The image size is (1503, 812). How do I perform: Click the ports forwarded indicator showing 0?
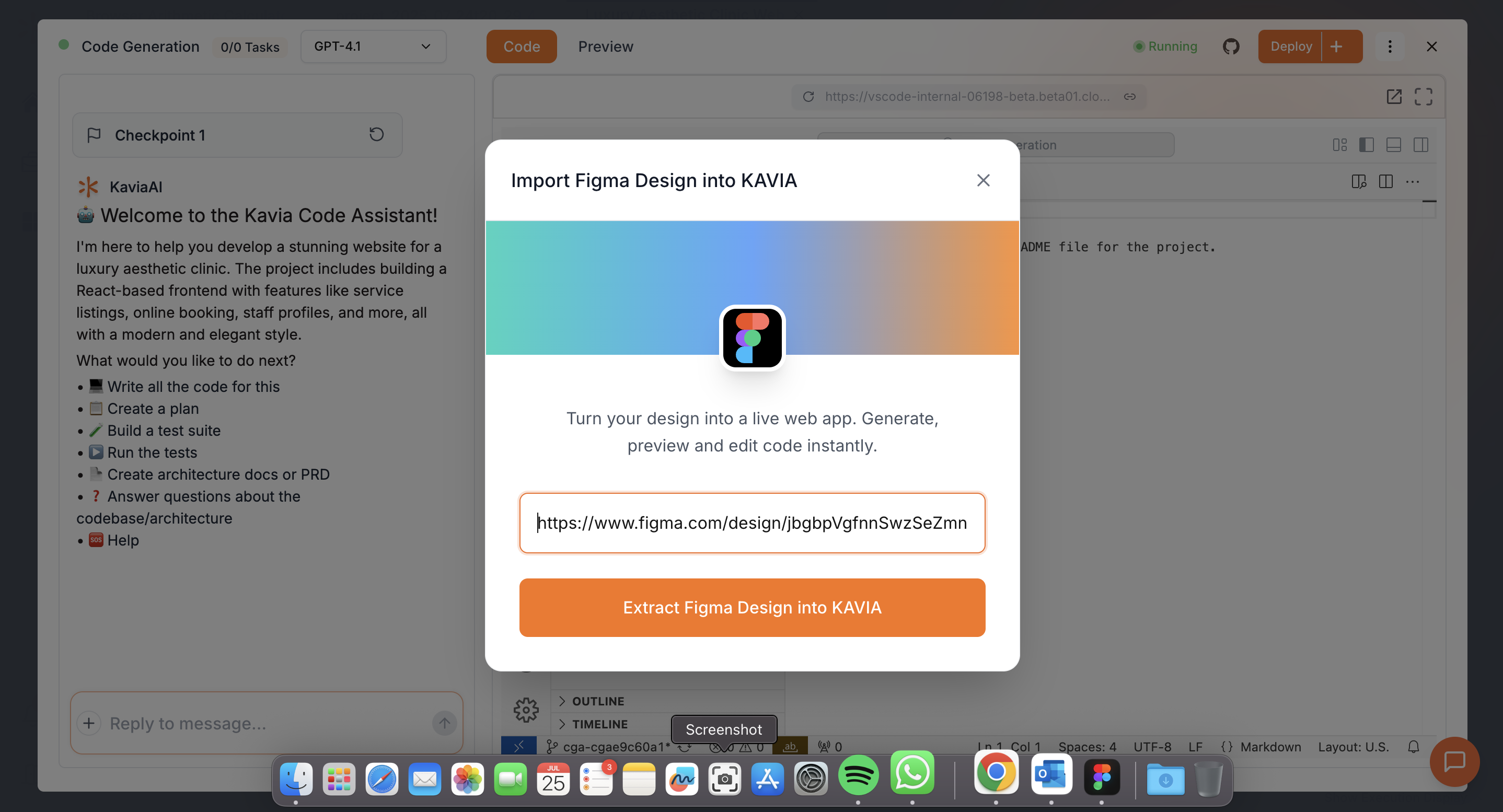[x=830, y=747]
